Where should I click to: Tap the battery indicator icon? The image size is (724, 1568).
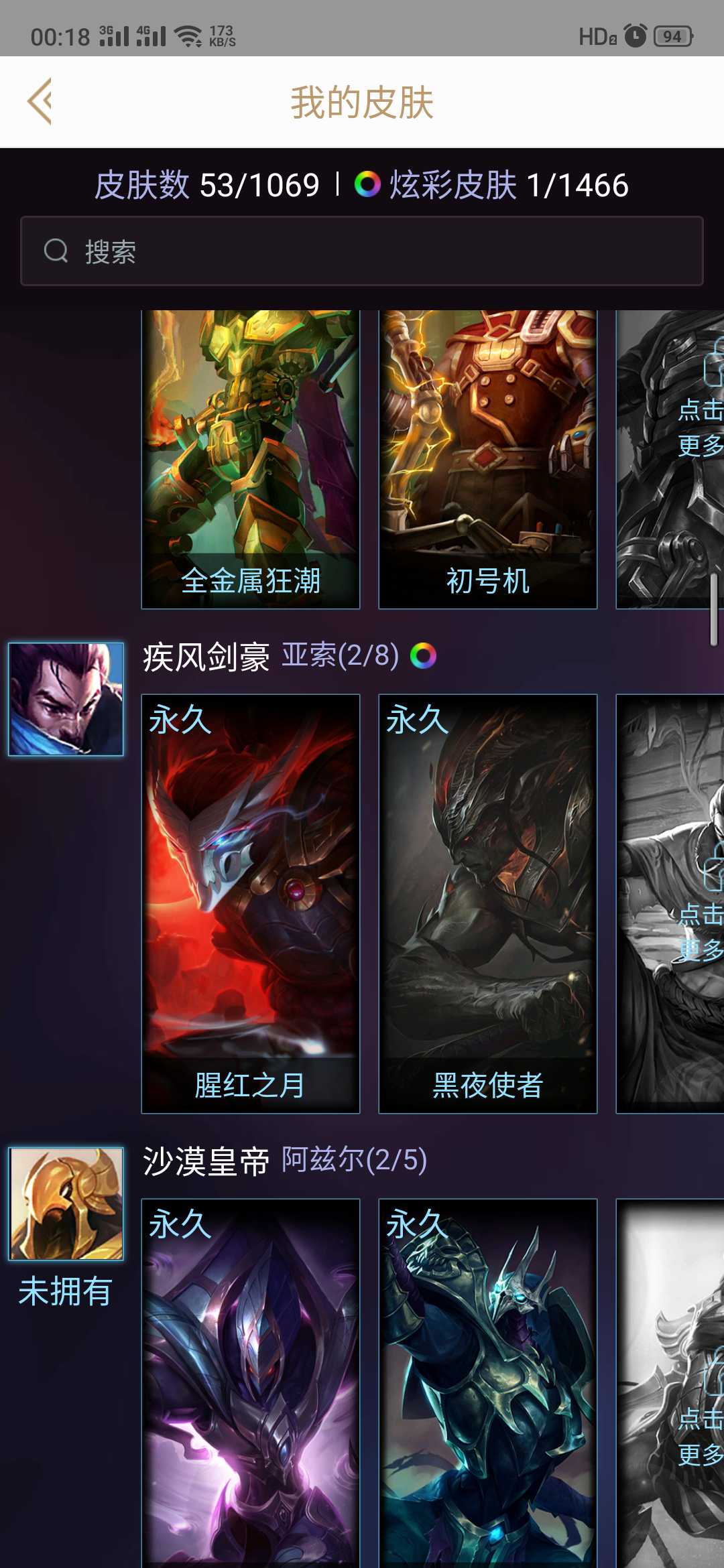pos(673,36)
